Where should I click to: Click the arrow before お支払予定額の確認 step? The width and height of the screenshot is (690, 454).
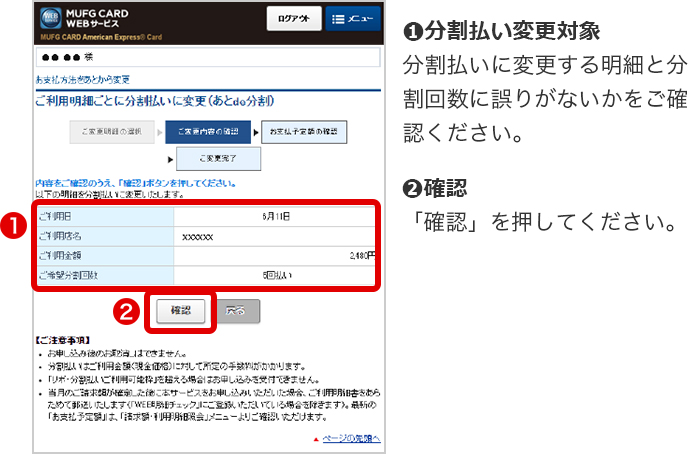pyautogui.click(x=256, y=130)
